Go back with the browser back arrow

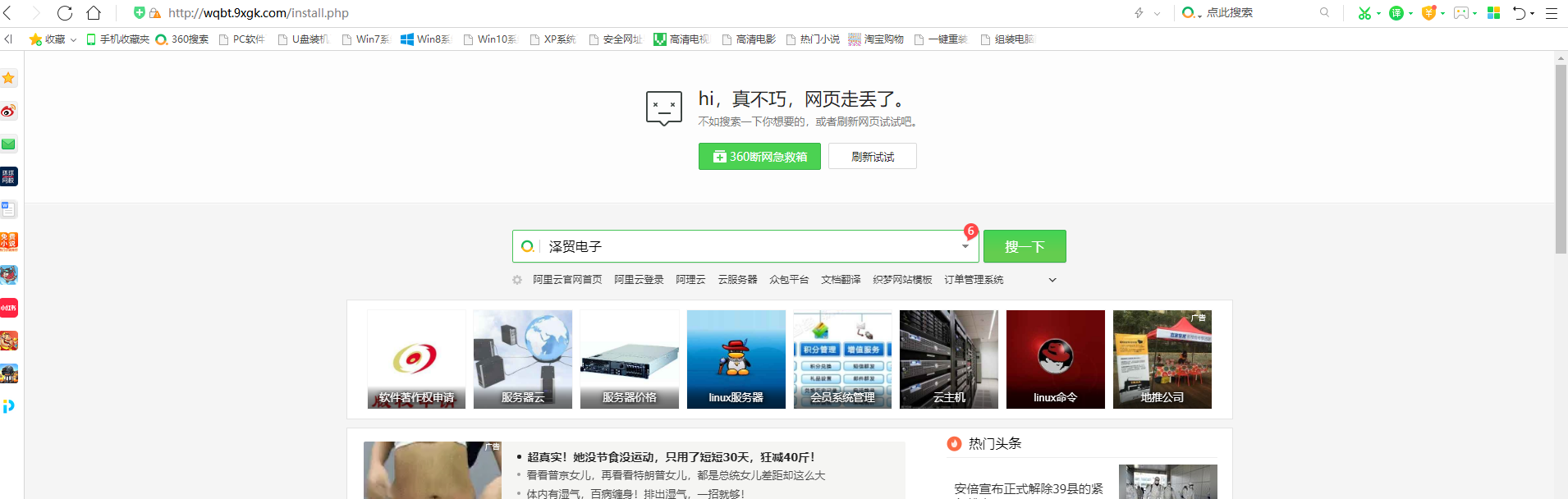point(8,13)
